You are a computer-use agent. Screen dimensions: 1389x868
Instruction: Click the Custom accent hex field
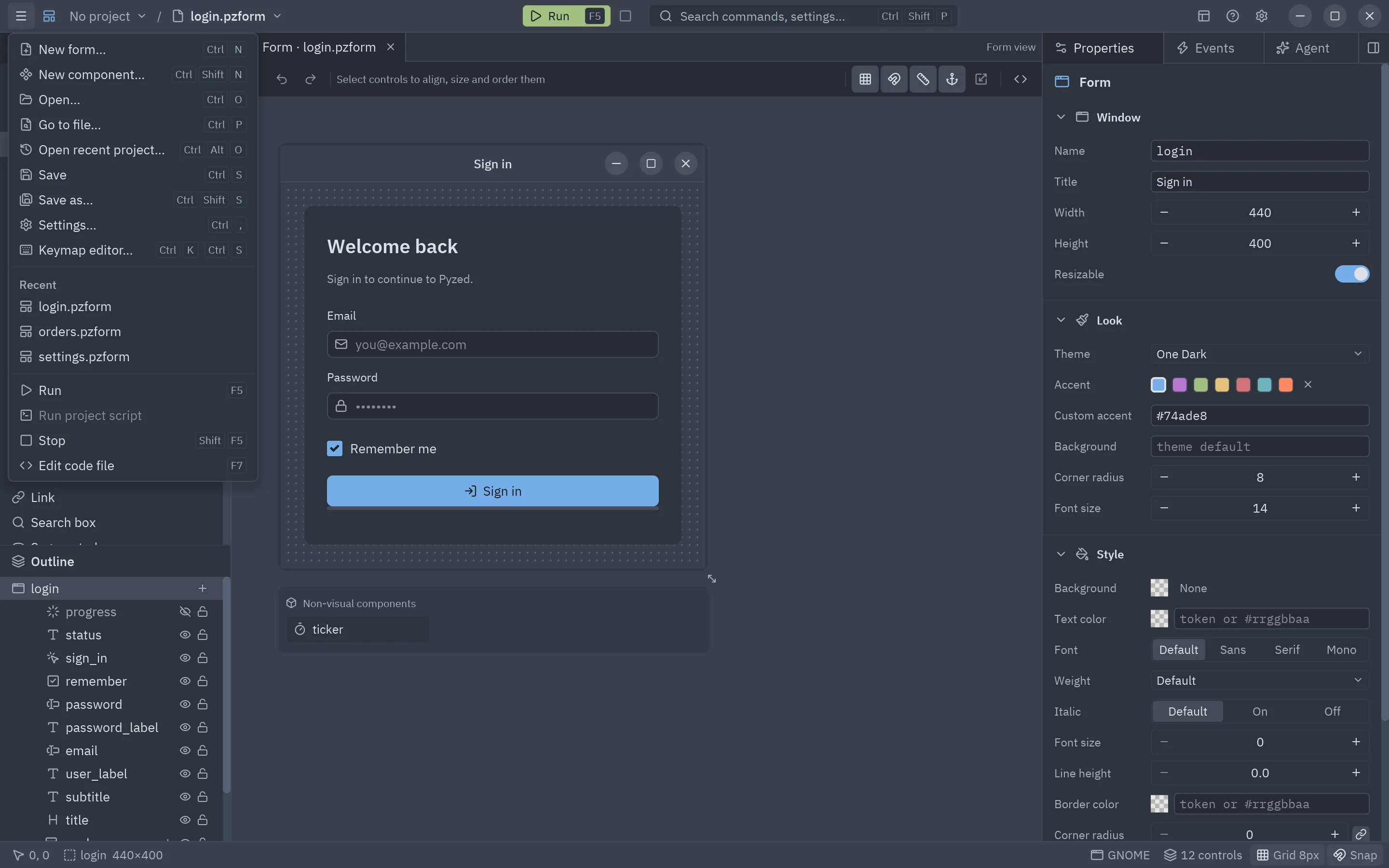click(1259, 416)
